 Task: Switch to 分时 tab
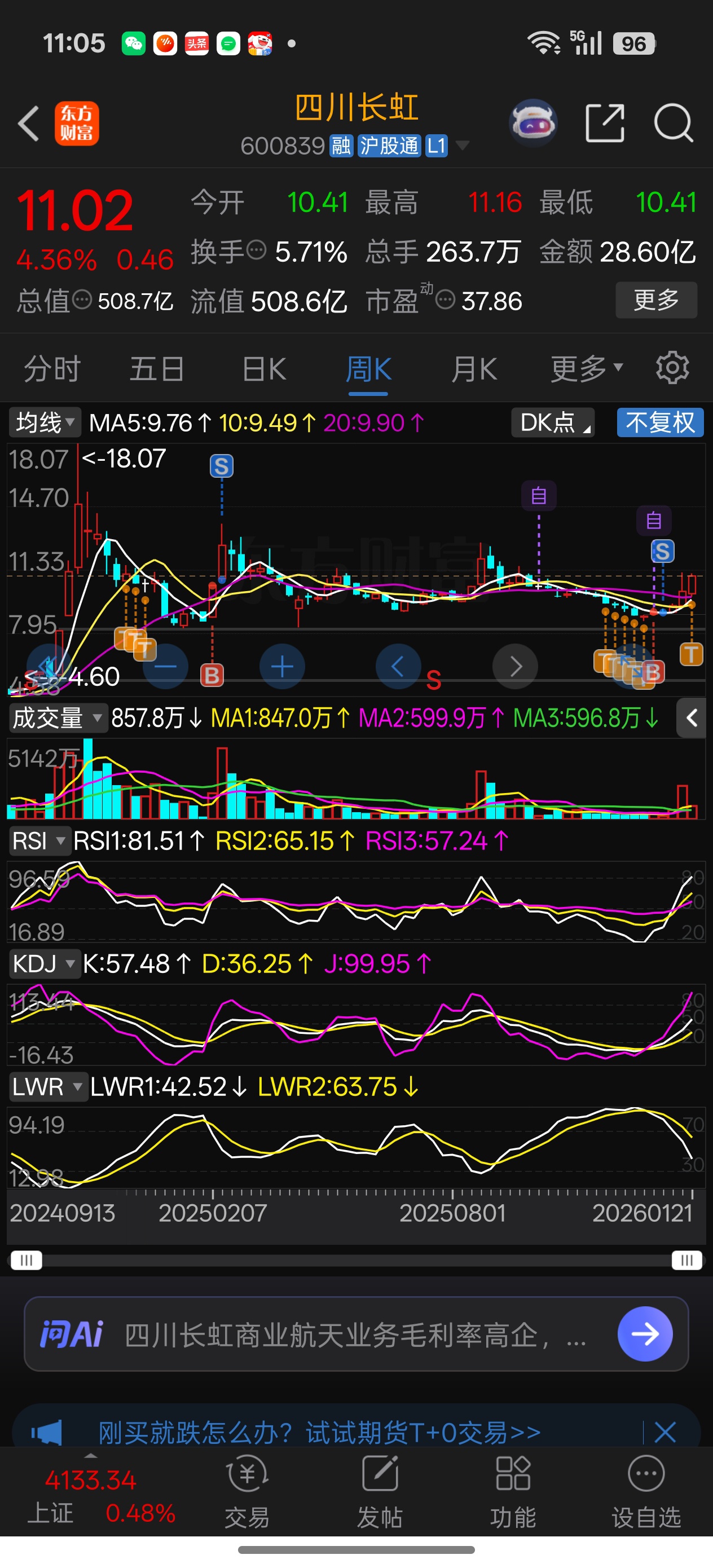coord(52,368)
